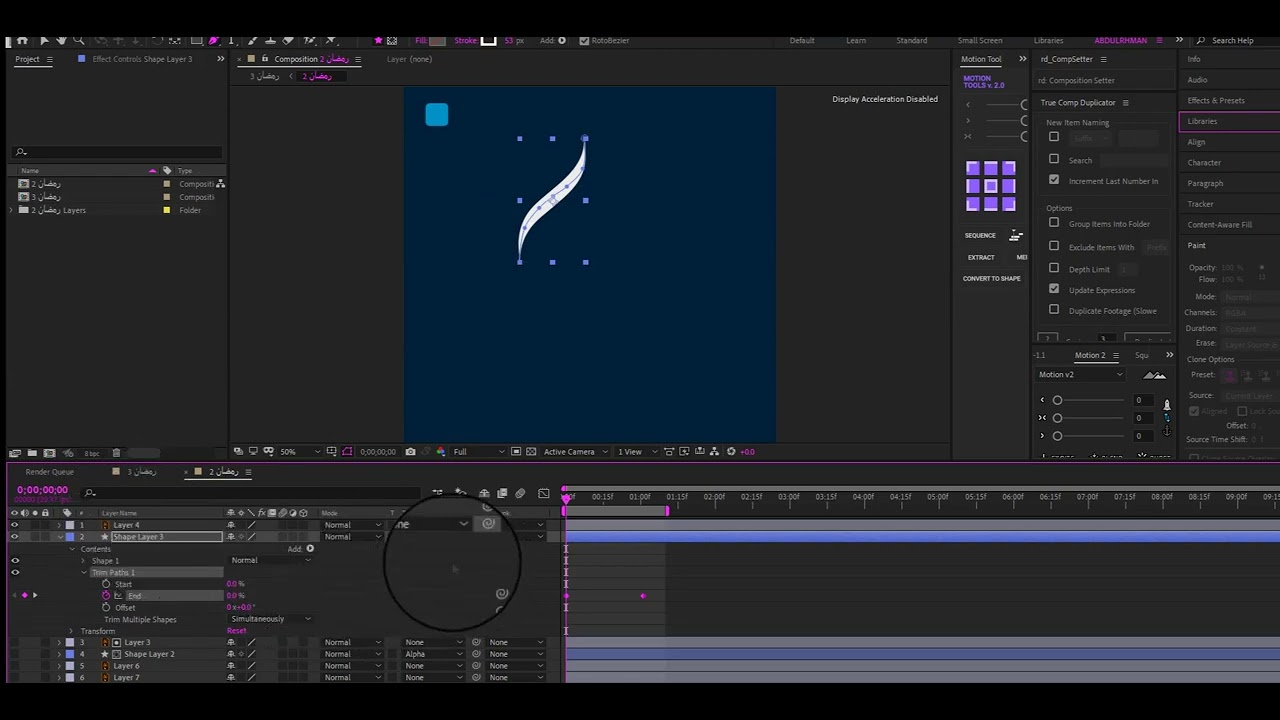Open Trim Multiple Shapes Simultaneously dropdown
This screenshot has height=720, width=1280.
(x=271, y=619)
